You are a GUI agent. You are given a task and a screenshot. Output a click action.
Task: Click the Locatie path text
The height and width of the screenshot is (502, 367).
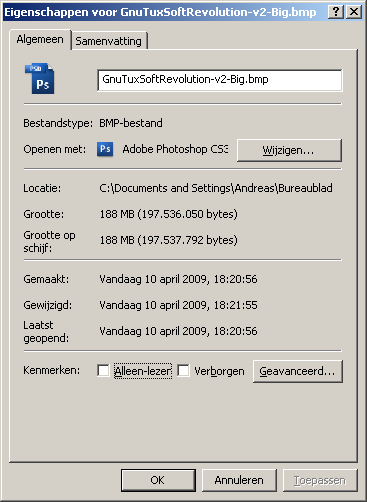(x=216, y=188)
